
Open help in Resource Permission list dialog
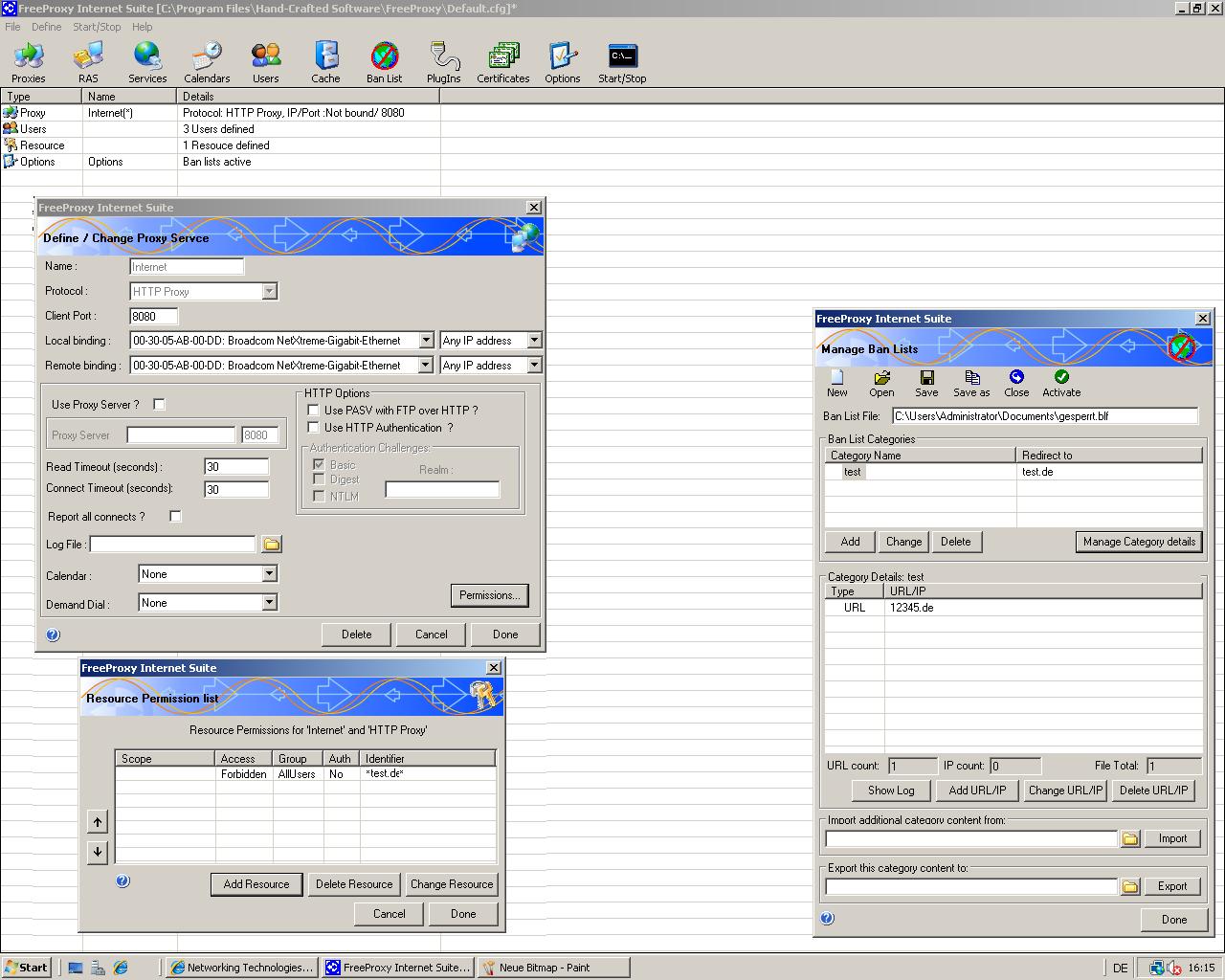[122, 880]
